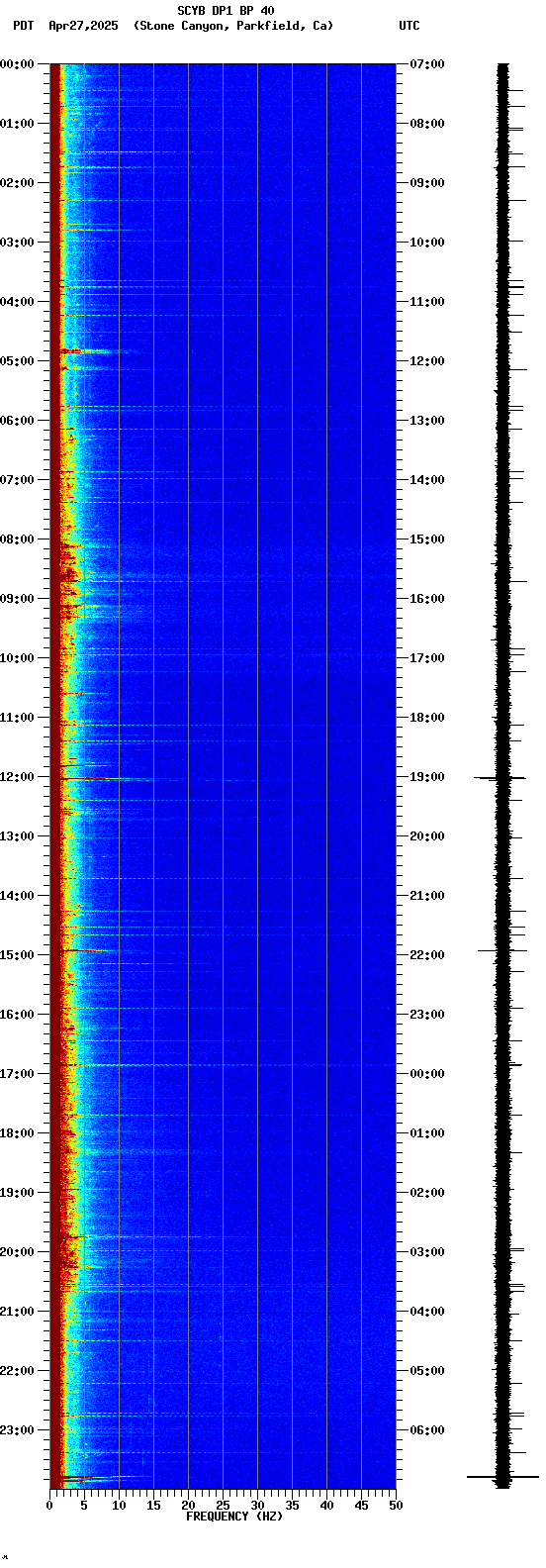
Task: Click the '06:00' PDT time label
Action: coord(17,421)
